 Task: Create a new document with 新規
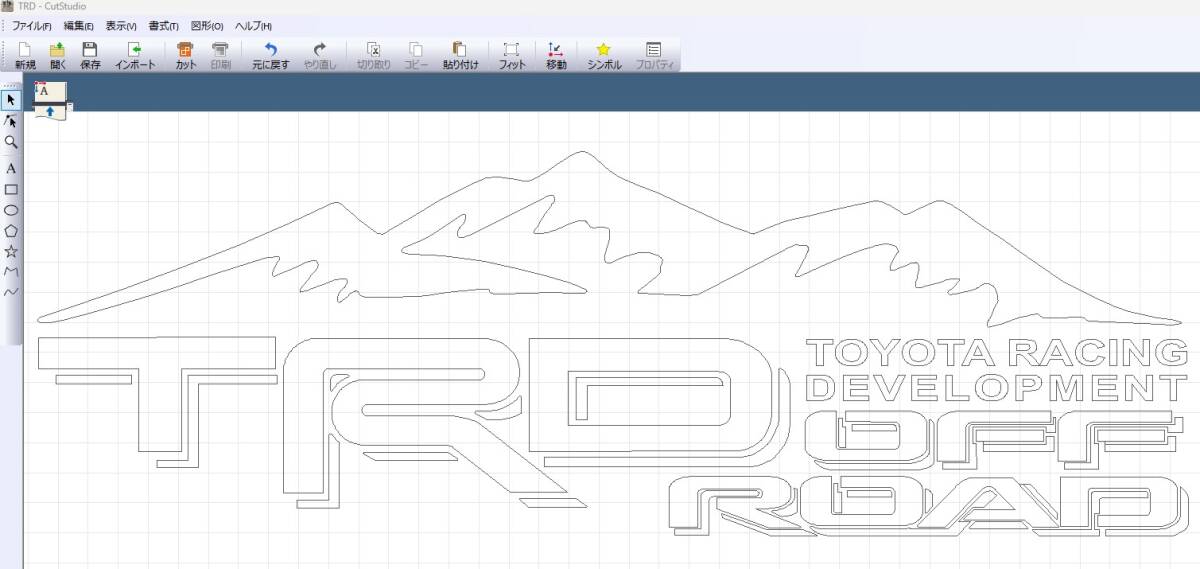pos(25,55)
